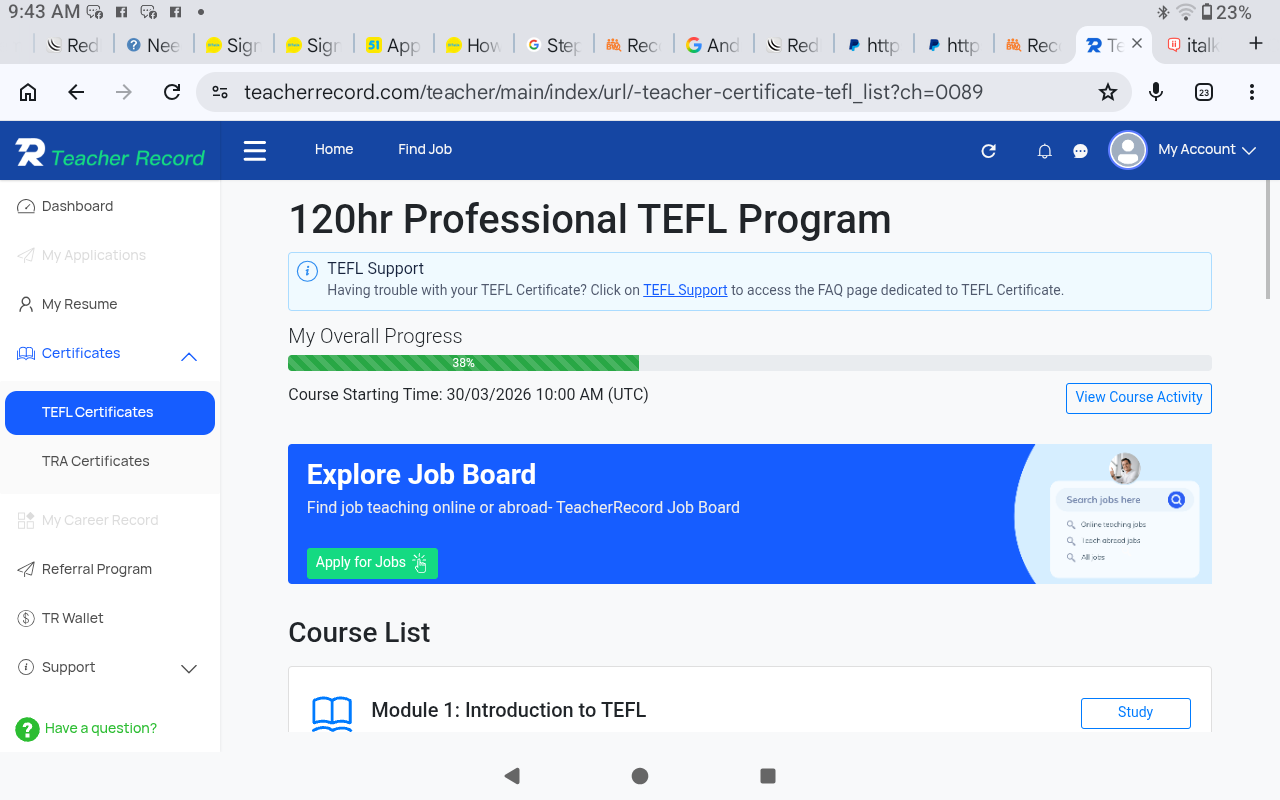Collapse the Certificates sidebar section
Viewport: 1280px width, 800px height.
click(188, 355)
